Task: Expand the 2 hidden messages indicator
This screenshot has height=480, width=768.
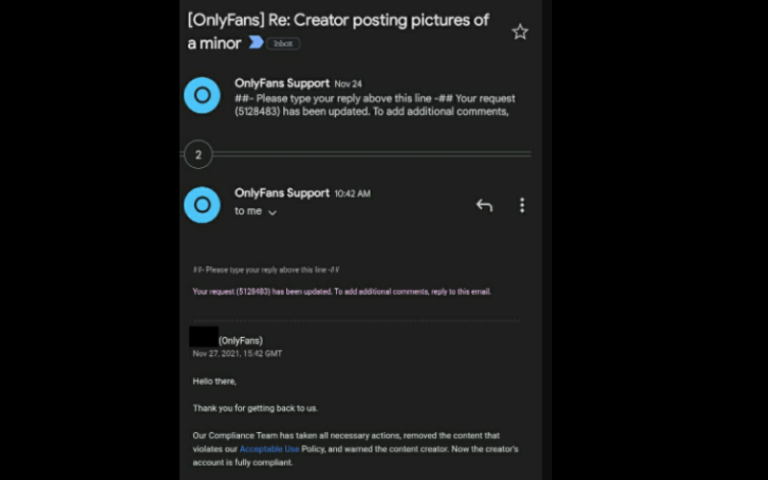Action: click(198, 154)
